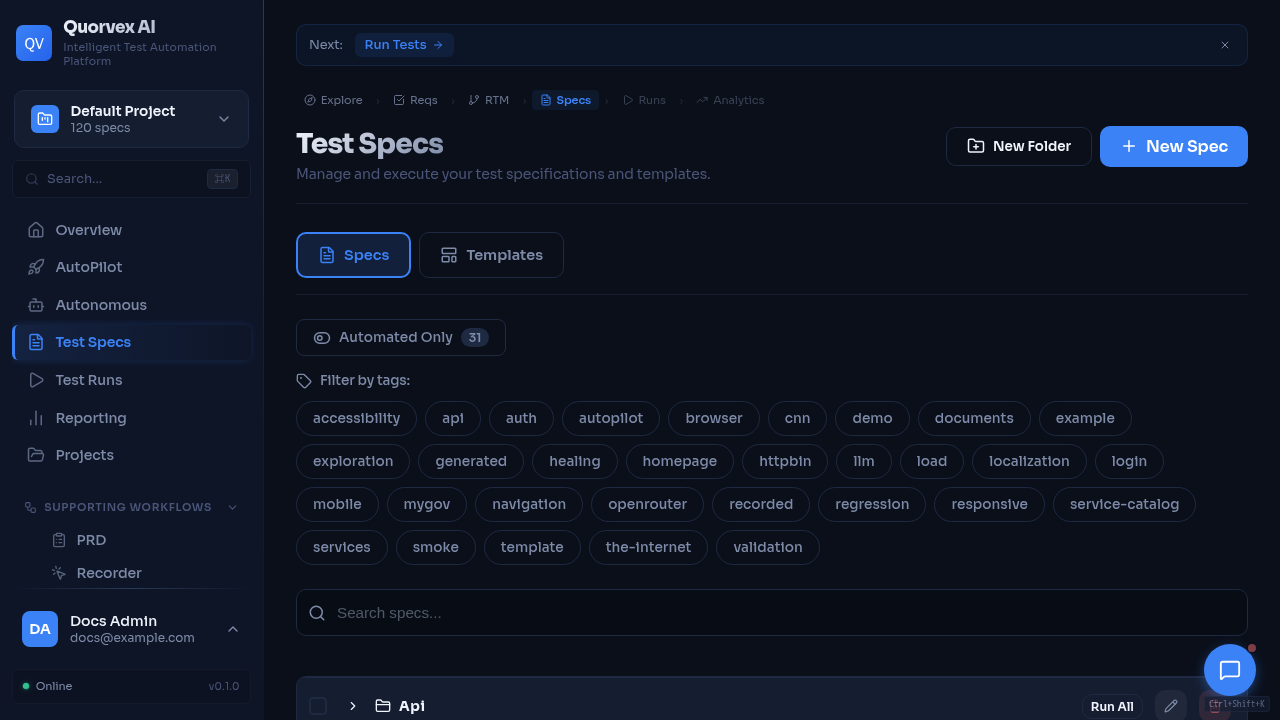Toggle the service-catalog tag filter

coord(1124,504)
